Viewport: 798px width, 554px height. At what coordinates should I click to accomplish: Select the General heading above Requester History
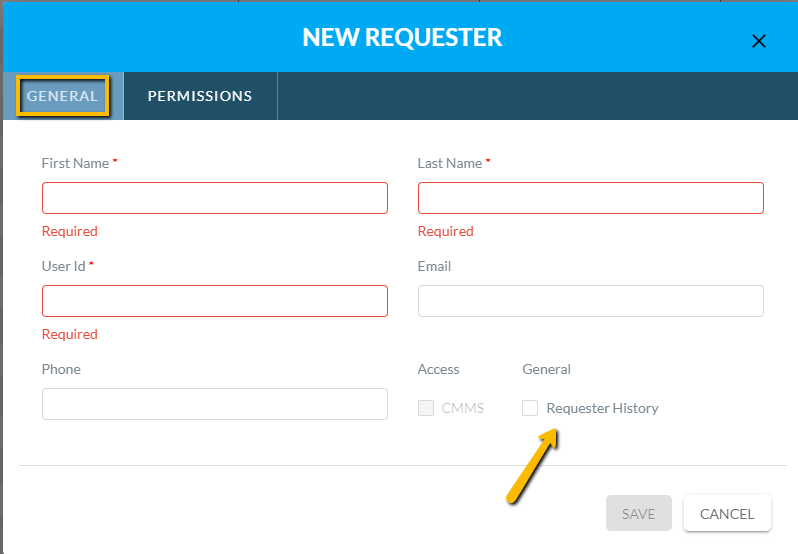546,369
